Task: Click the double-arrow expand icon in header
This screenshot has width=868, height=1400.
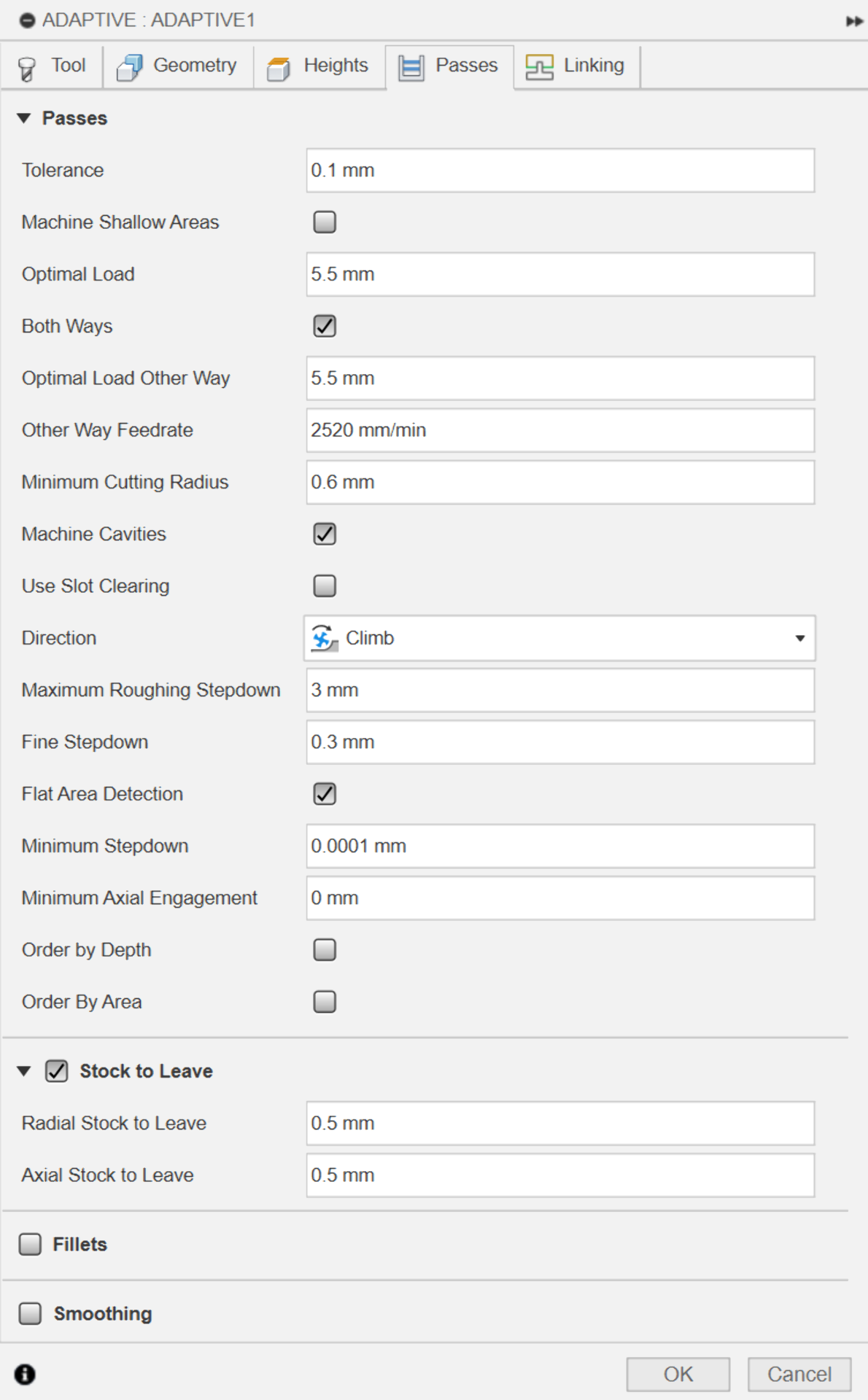Action: point(853,21)
